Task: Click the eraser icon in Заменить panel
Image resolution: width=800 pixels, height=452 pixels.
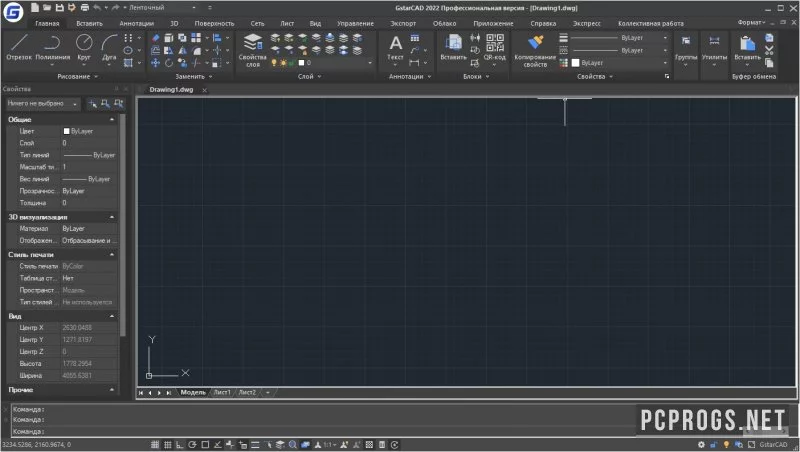Action: 156,38
